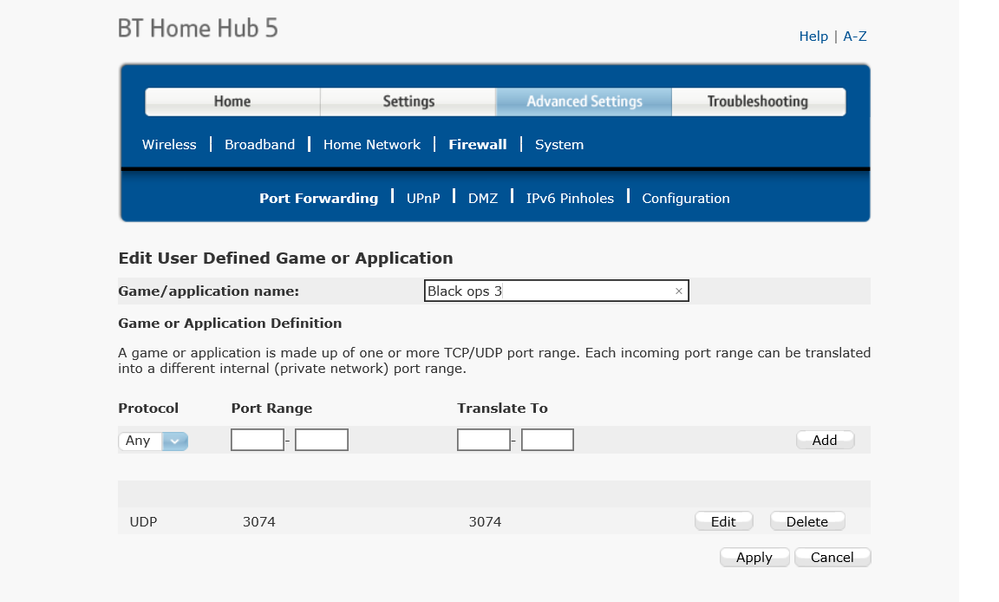Click the Add button
The image size is (999, 602).
(825, 440)
